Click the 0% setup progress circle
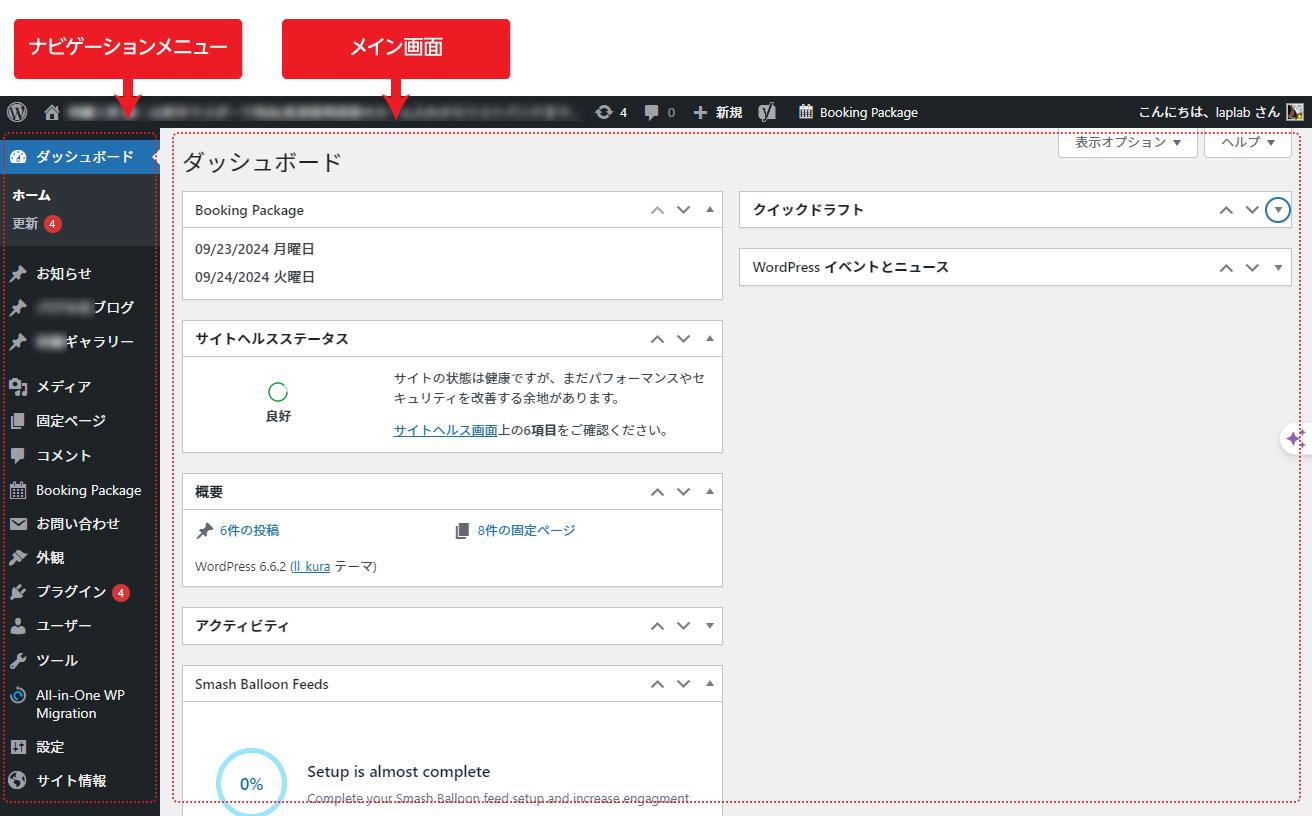Screen dimensions: 1312x816 pyautogui.click(x=251, y=784)
